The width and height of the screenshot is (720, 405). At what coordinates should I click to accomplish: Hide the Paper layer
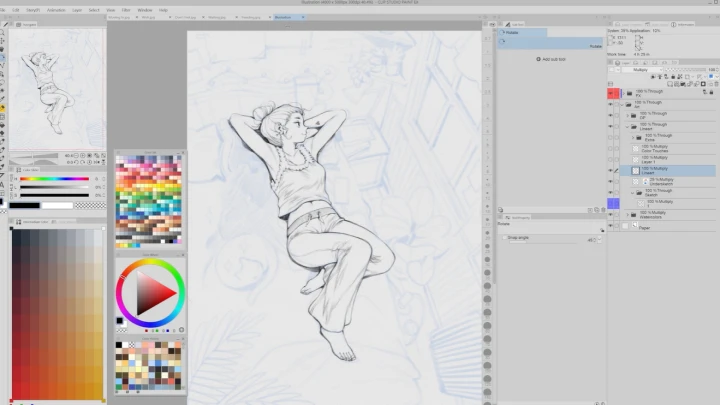click(610, 225)
